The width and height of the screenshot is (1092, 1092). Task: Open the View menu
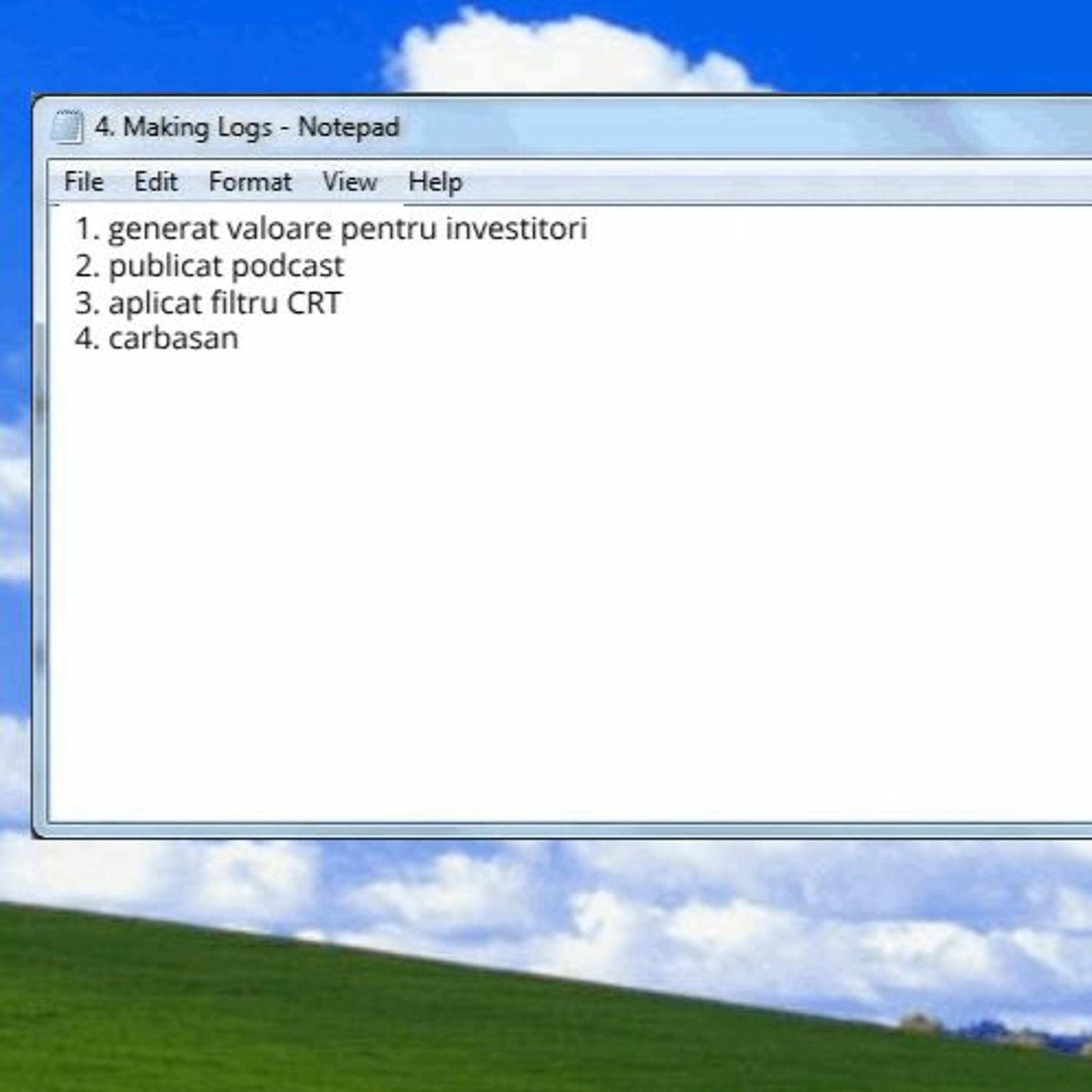(349, 182)
